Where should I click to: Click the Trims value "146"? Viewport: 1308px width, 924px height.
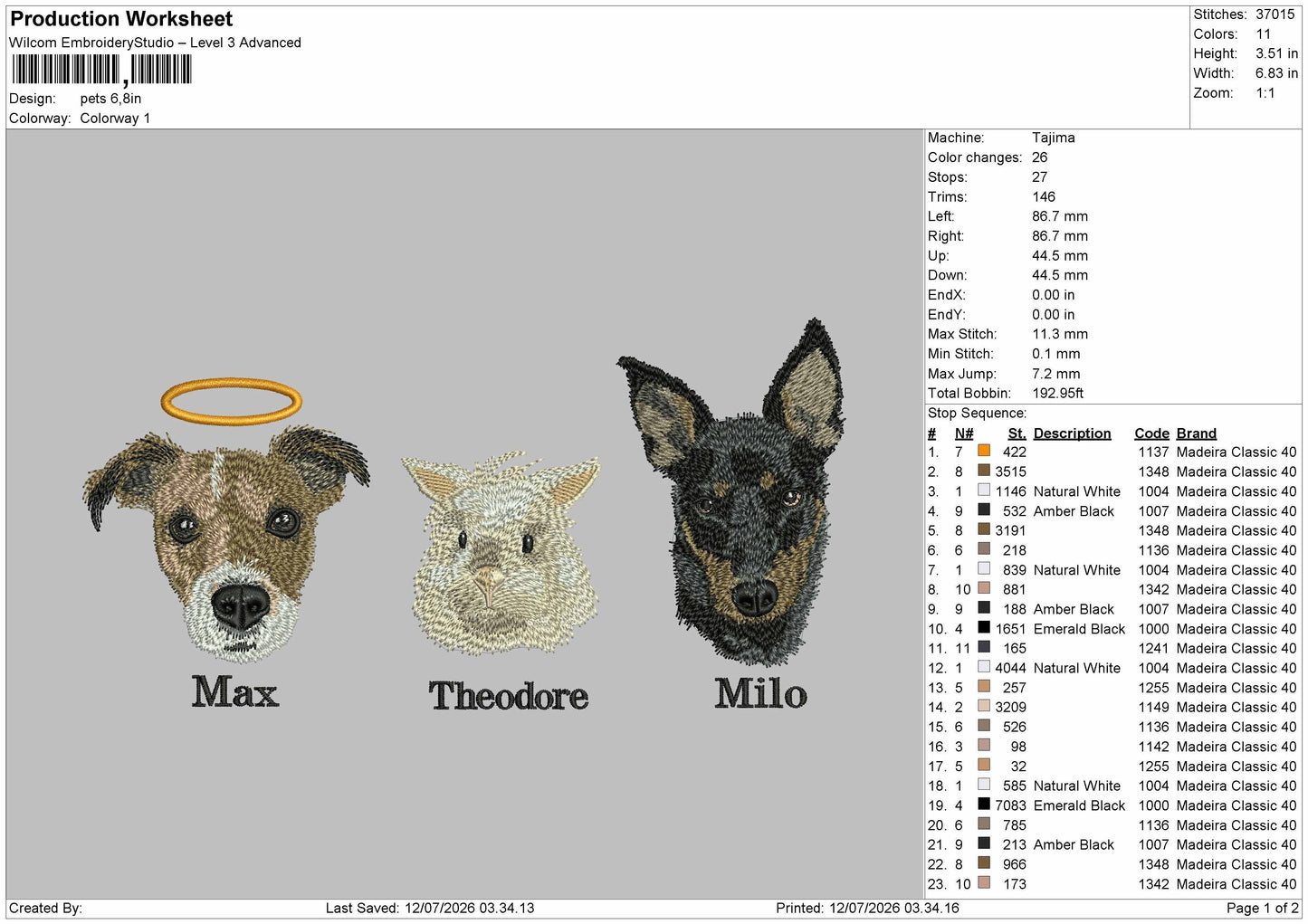(x=1044, y=196)
